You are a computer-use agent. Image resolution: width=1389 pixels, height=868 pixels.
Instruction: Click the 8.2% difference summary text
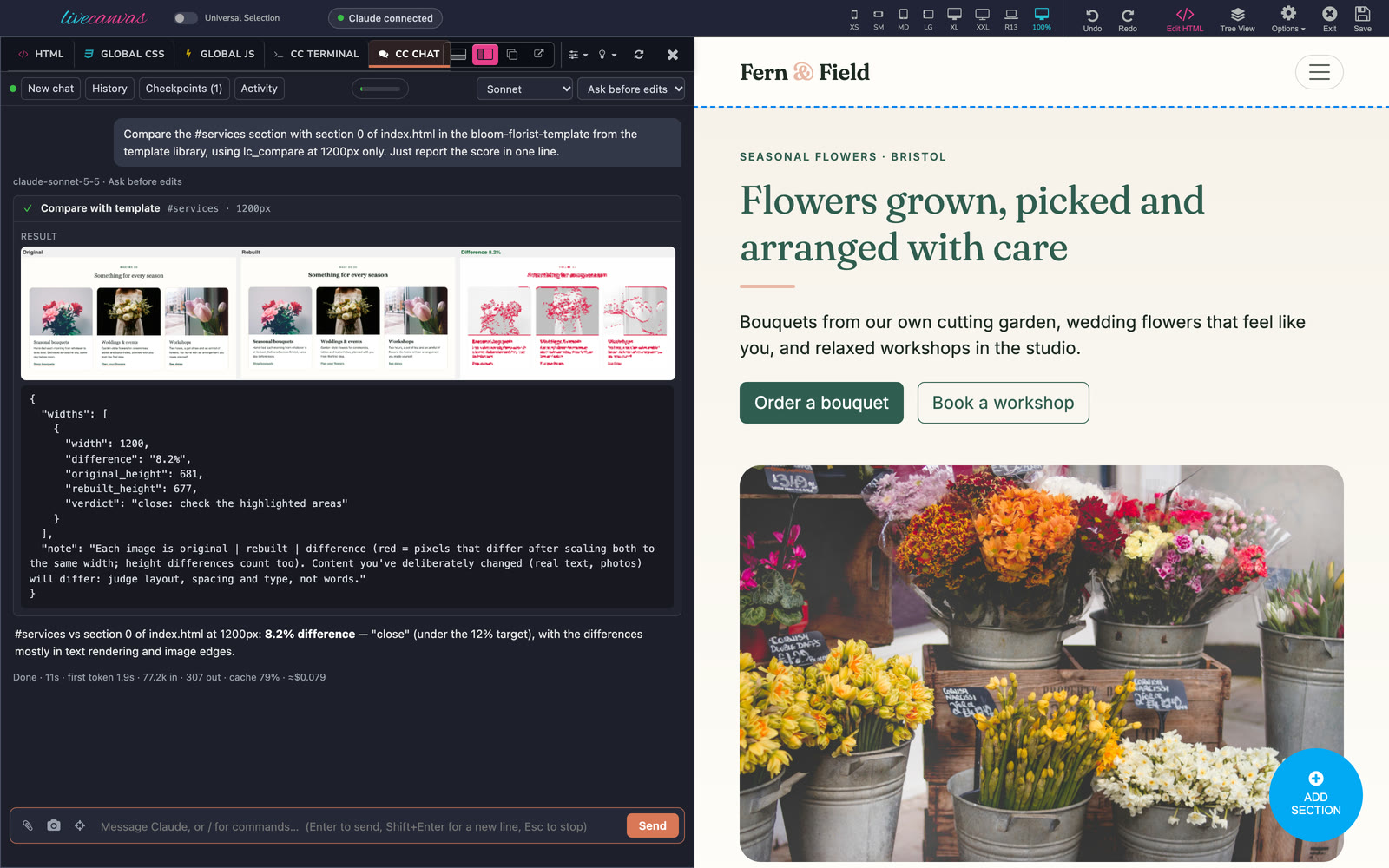[310, 635]
